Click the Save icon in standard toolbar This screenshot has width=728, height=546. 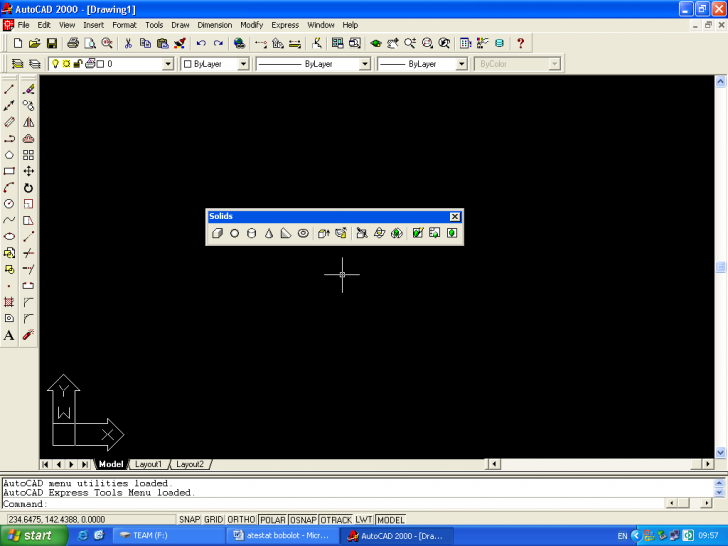pos(52,43)
